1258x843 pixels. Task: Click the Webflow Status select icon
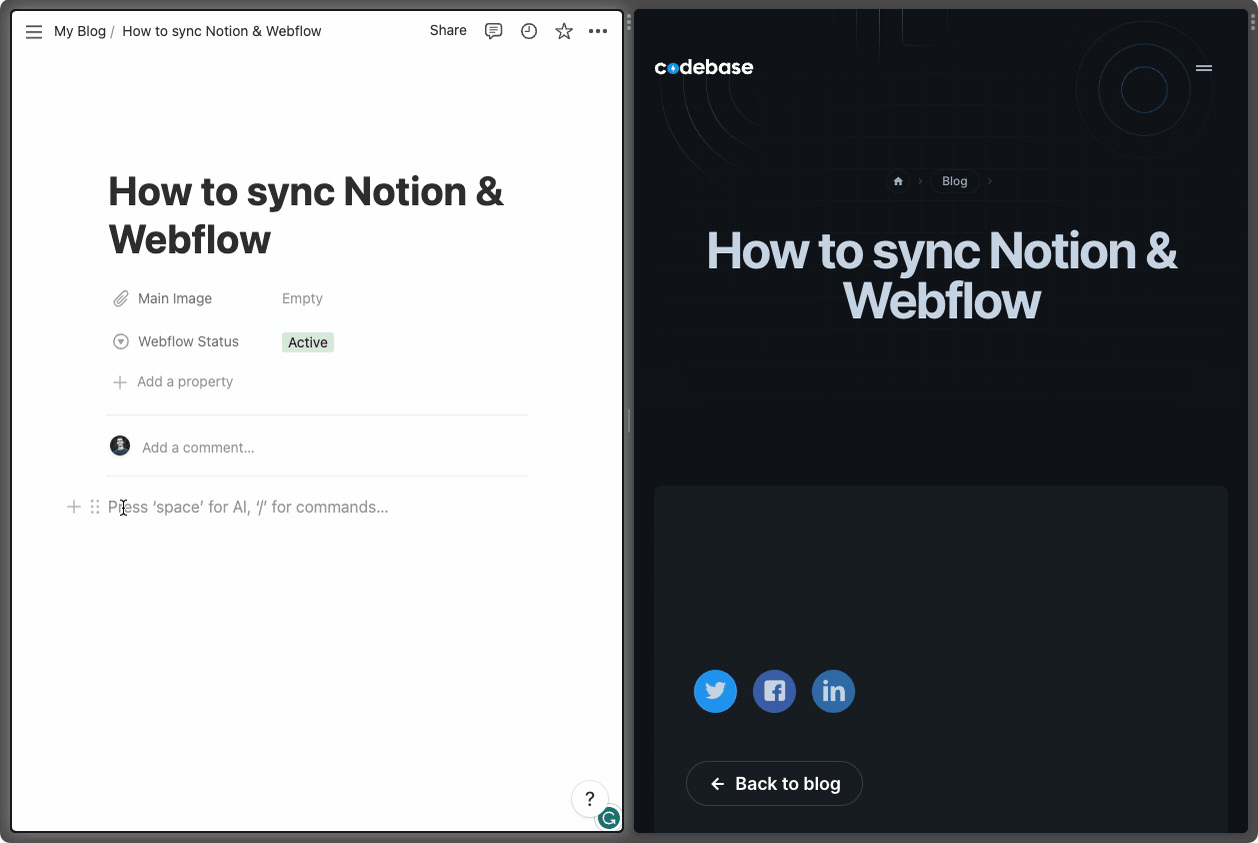click(121, 341)
